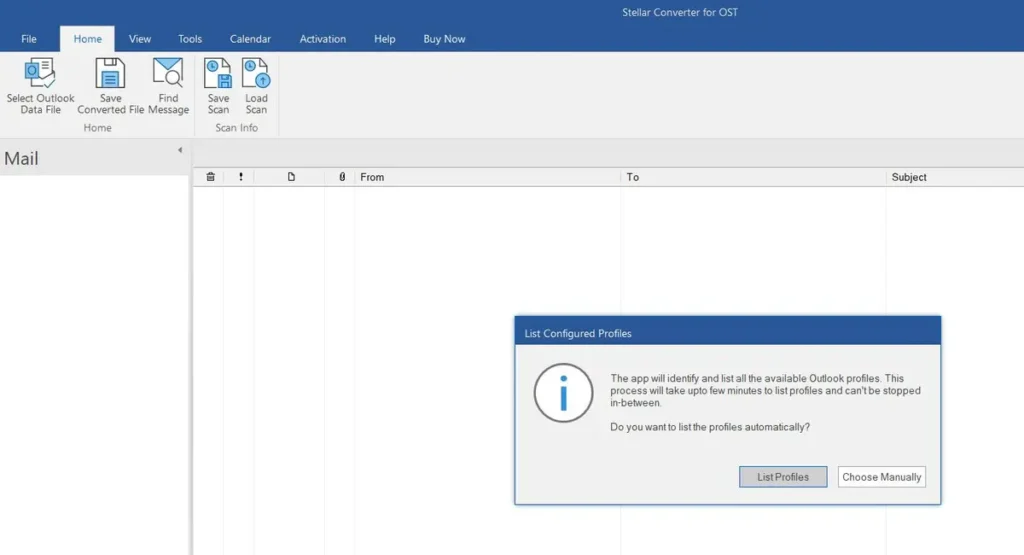Click the List Configured Profiles dialog title
Image resolution: width=1024 pixels, height=555 pixels.
pyautogui.click(x=578, y=334)
